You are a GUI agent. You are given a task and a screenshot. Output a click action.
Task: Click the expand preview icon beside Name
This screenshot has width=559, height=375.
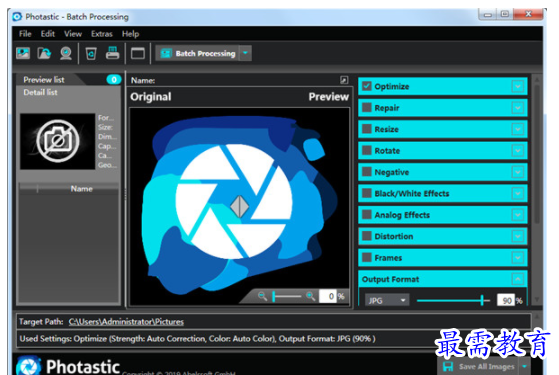point(344,80)
